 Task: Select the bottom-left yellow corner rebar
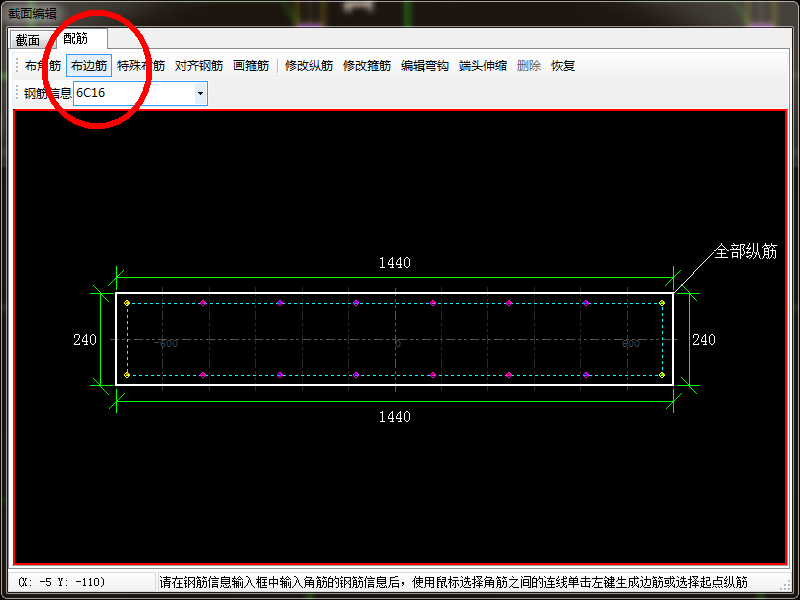[x=127, y=375]
